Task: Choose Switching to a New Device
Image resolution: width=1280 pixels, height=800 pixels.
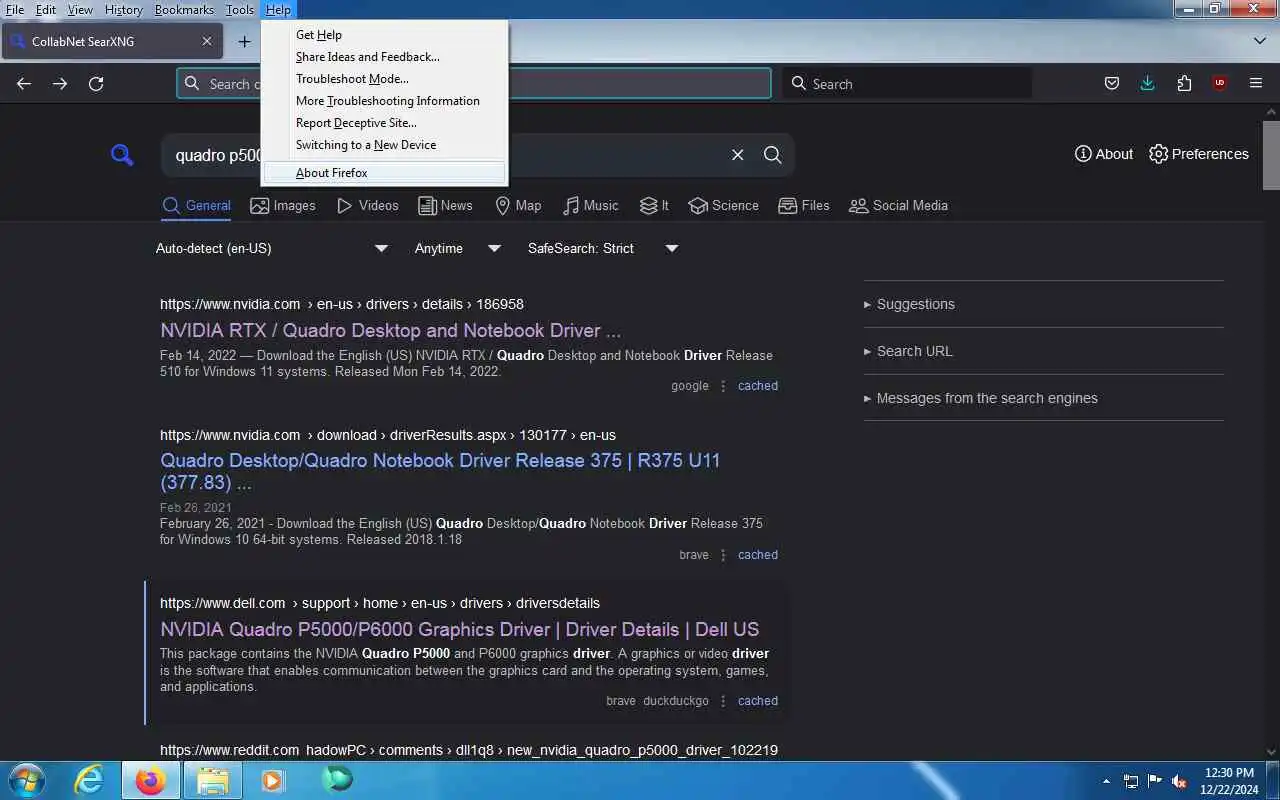Action: pos(385,145)
